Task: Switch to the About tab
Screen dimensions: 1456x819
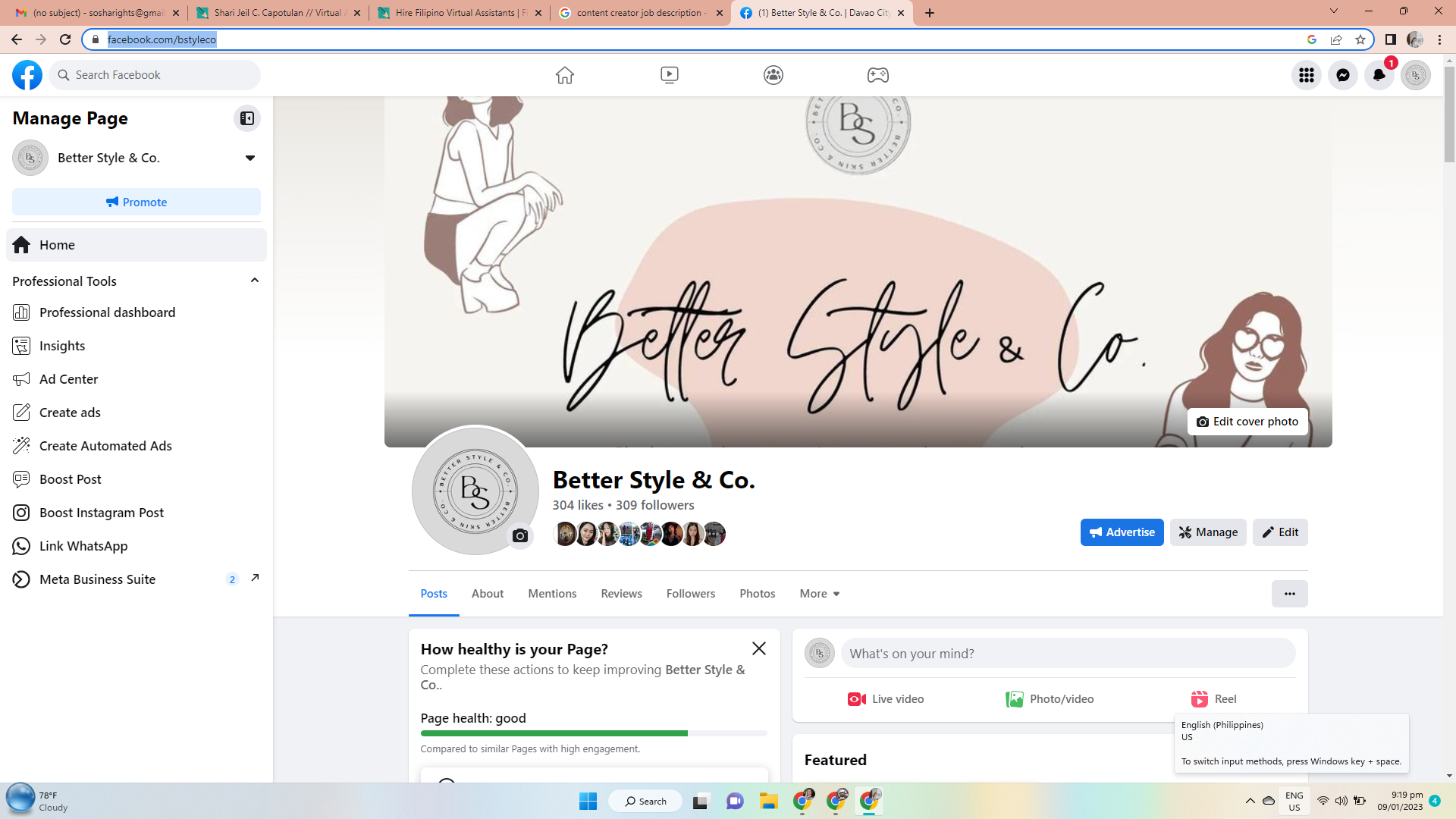Action: 487,594
